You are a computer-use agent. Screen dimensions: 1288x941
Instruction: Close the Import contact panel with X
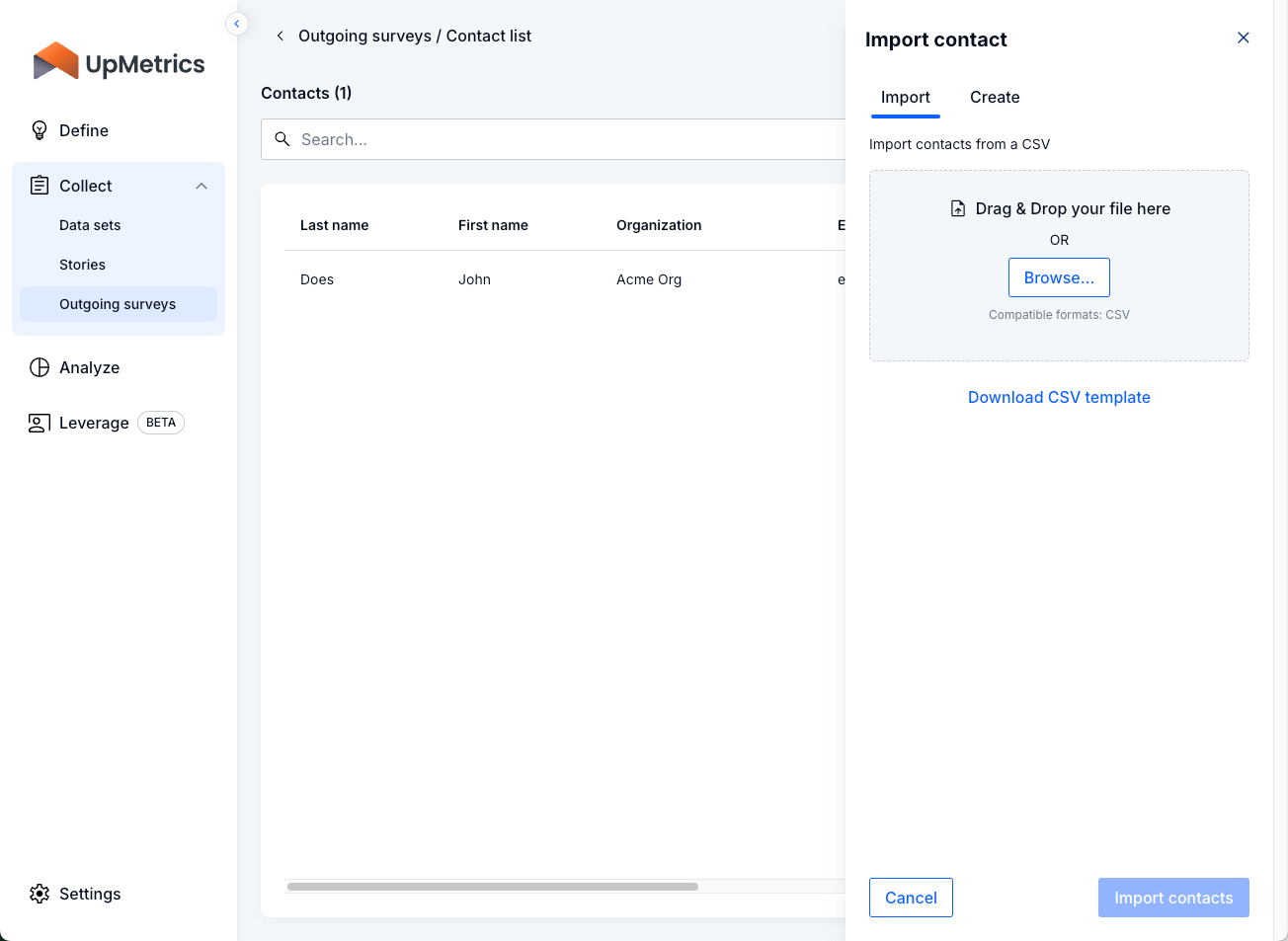(x=1244, y=38)
